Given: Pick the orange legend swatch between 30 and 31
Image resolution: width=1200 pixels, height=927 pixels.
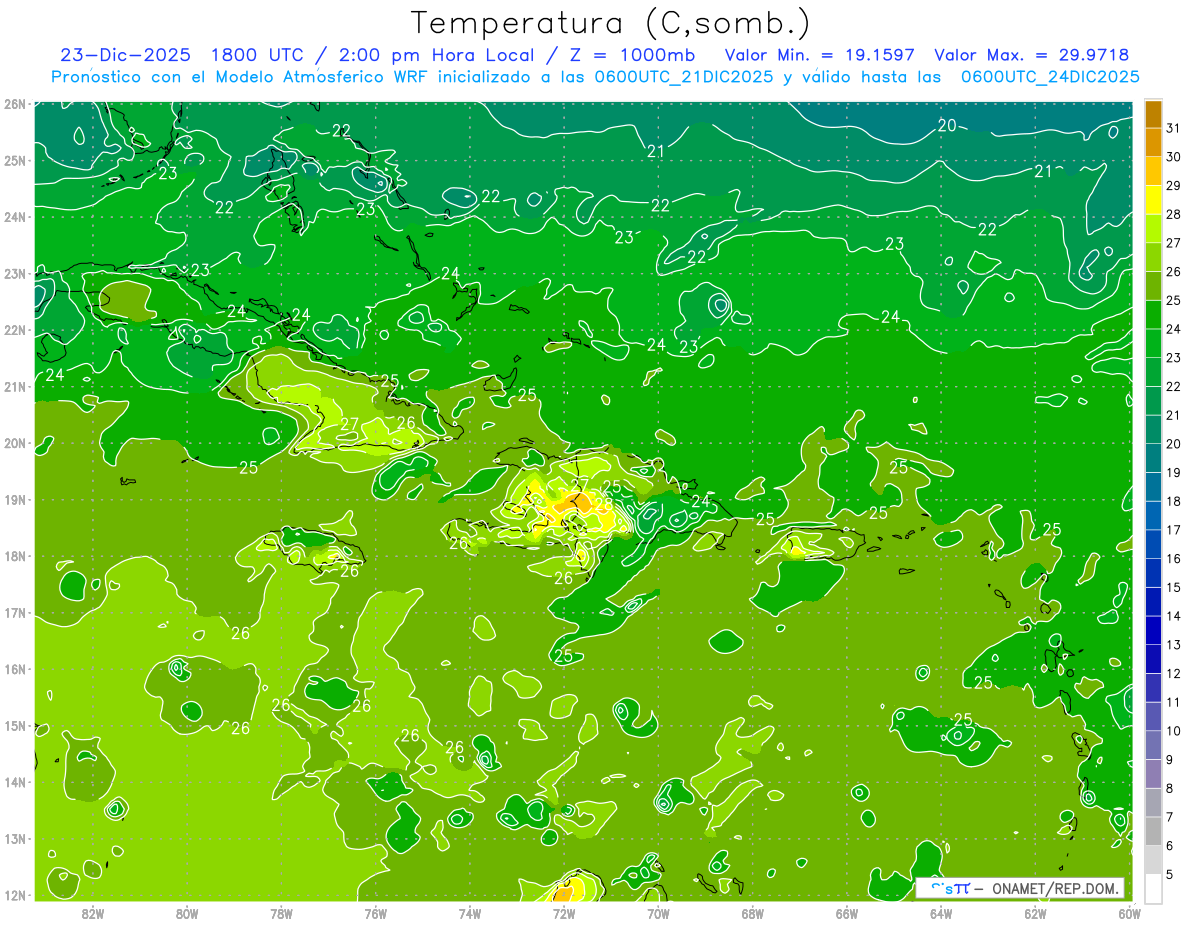Looking at the screenshot, I should pos(1153,142).
